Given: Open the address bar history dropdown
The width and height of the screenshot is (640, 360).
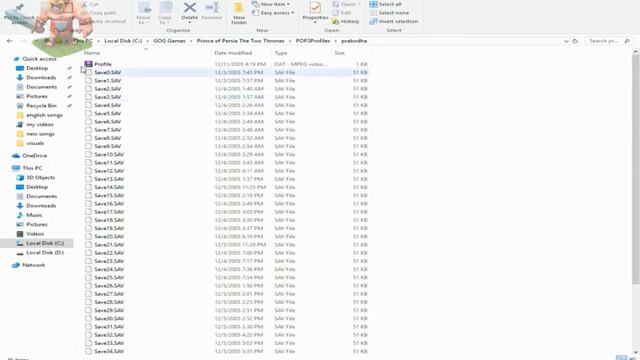Looking at the screenshot, I should click(x=566, y=41).
